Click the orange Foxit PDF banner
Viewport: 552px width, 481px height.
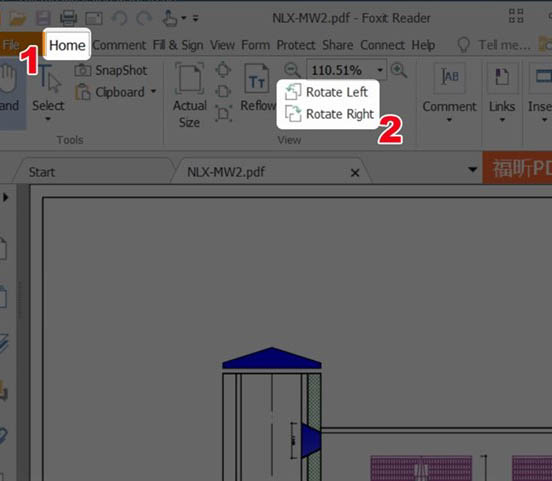[518, 168]
